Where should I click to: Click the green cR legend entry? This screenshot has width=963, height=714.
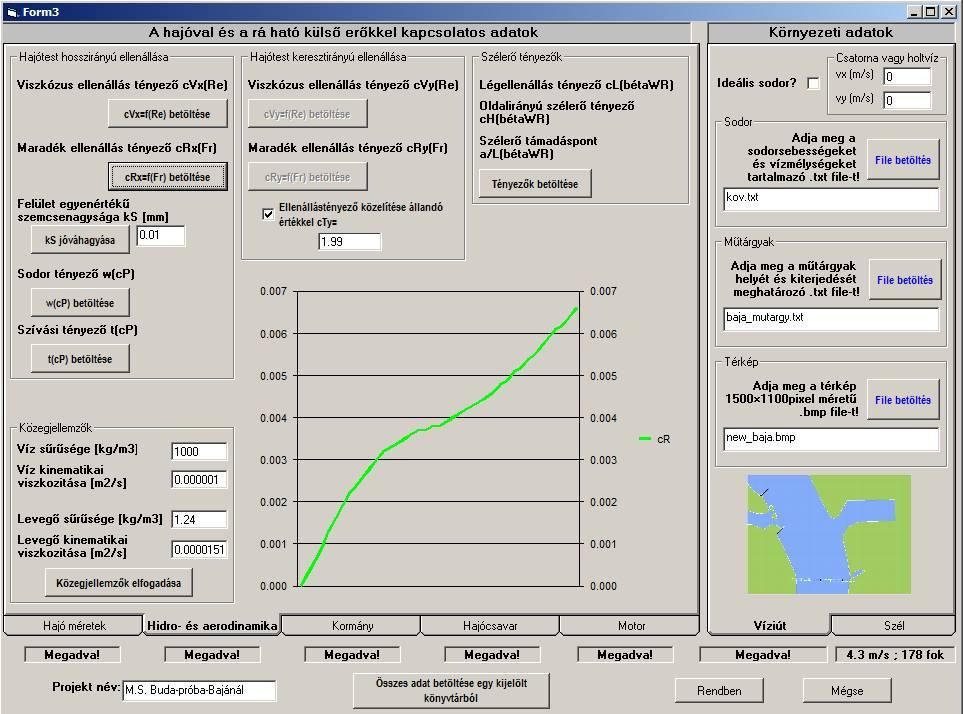click(x=655, y=439)
